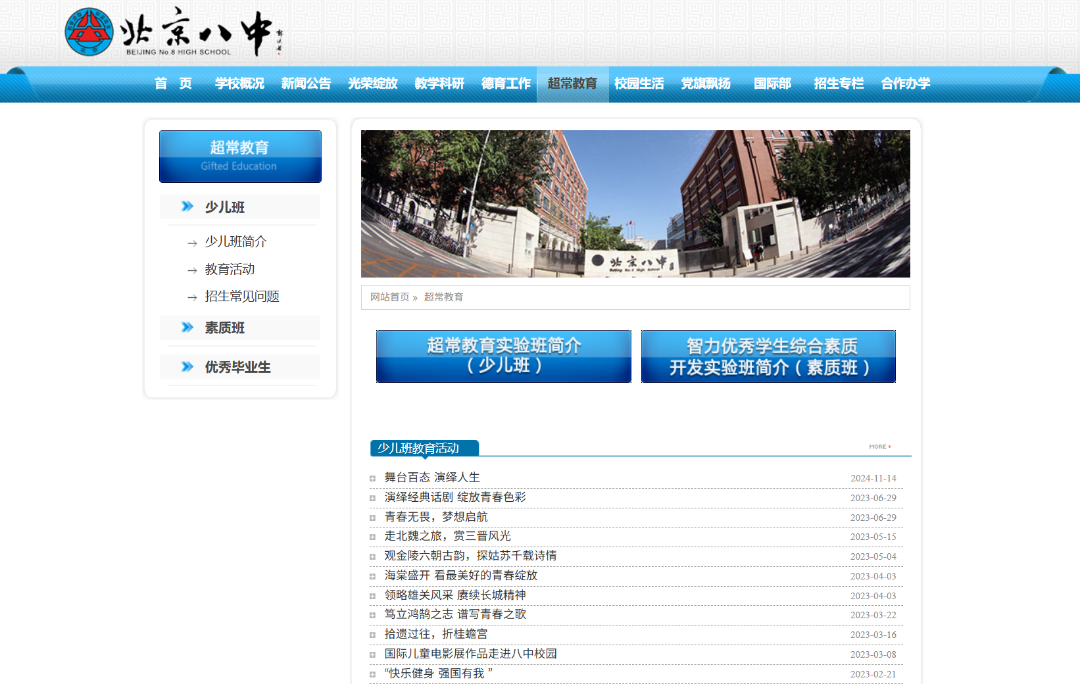
Task: Open article “快乐健身 强国有我”
Action: point(438,674)
